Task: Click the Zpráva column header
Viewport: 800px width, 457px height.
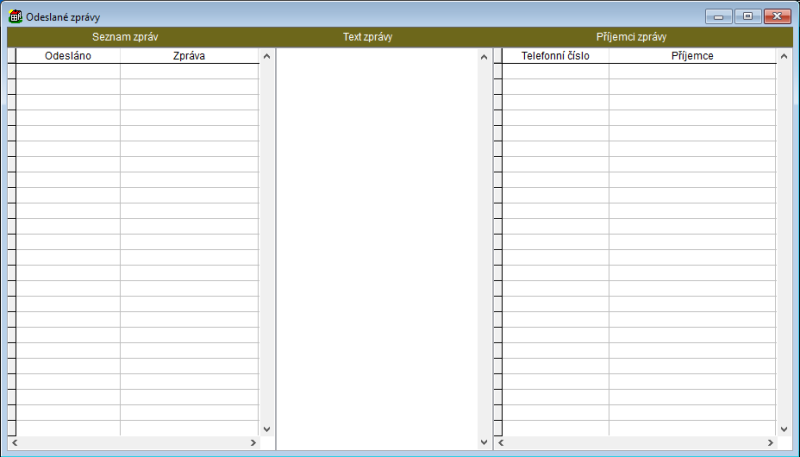Action: tap(188, 57)
